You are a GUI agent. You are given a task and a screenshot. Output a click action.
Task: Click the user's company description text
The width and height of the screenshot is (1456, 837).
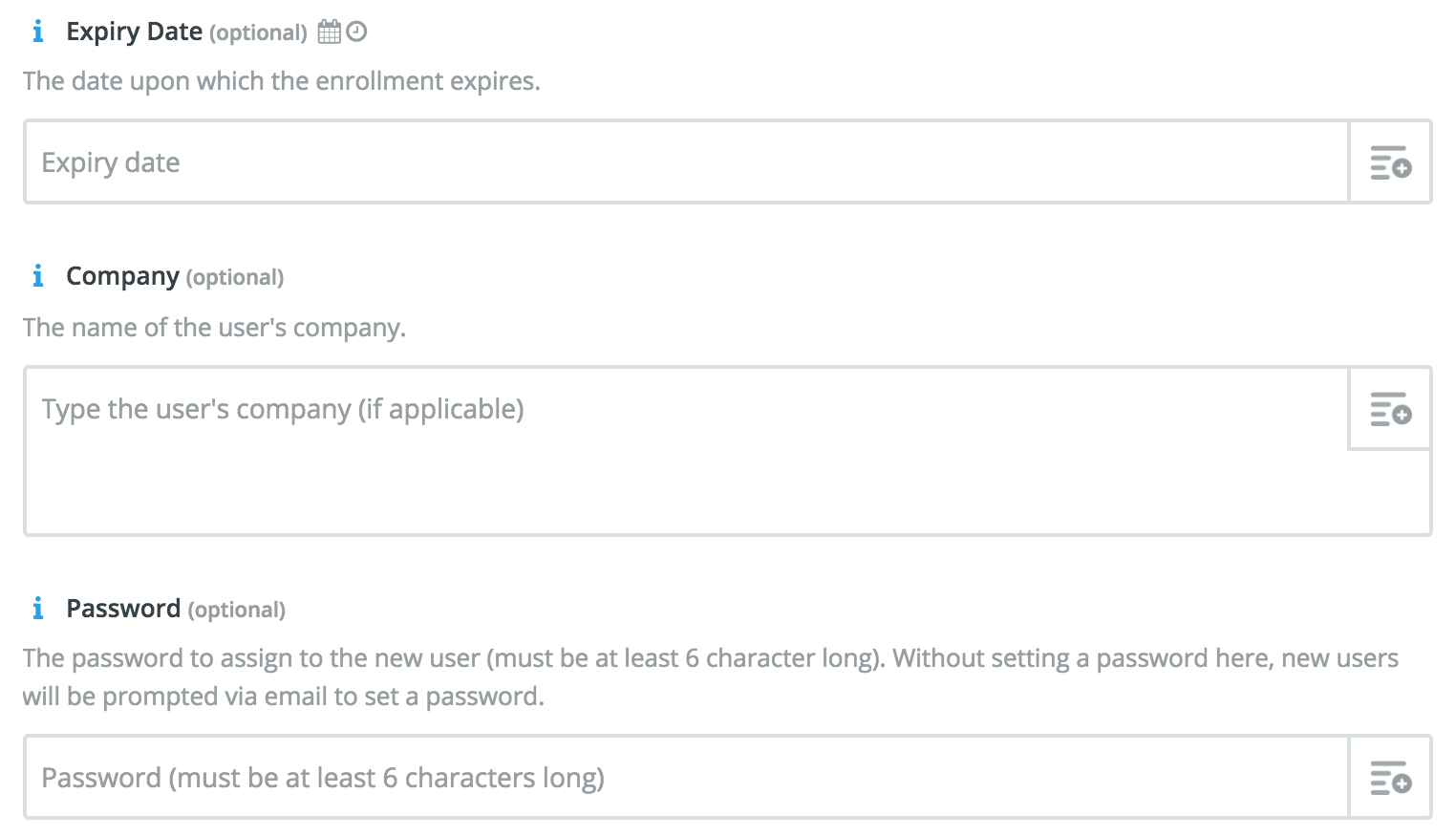pos(215,328)
